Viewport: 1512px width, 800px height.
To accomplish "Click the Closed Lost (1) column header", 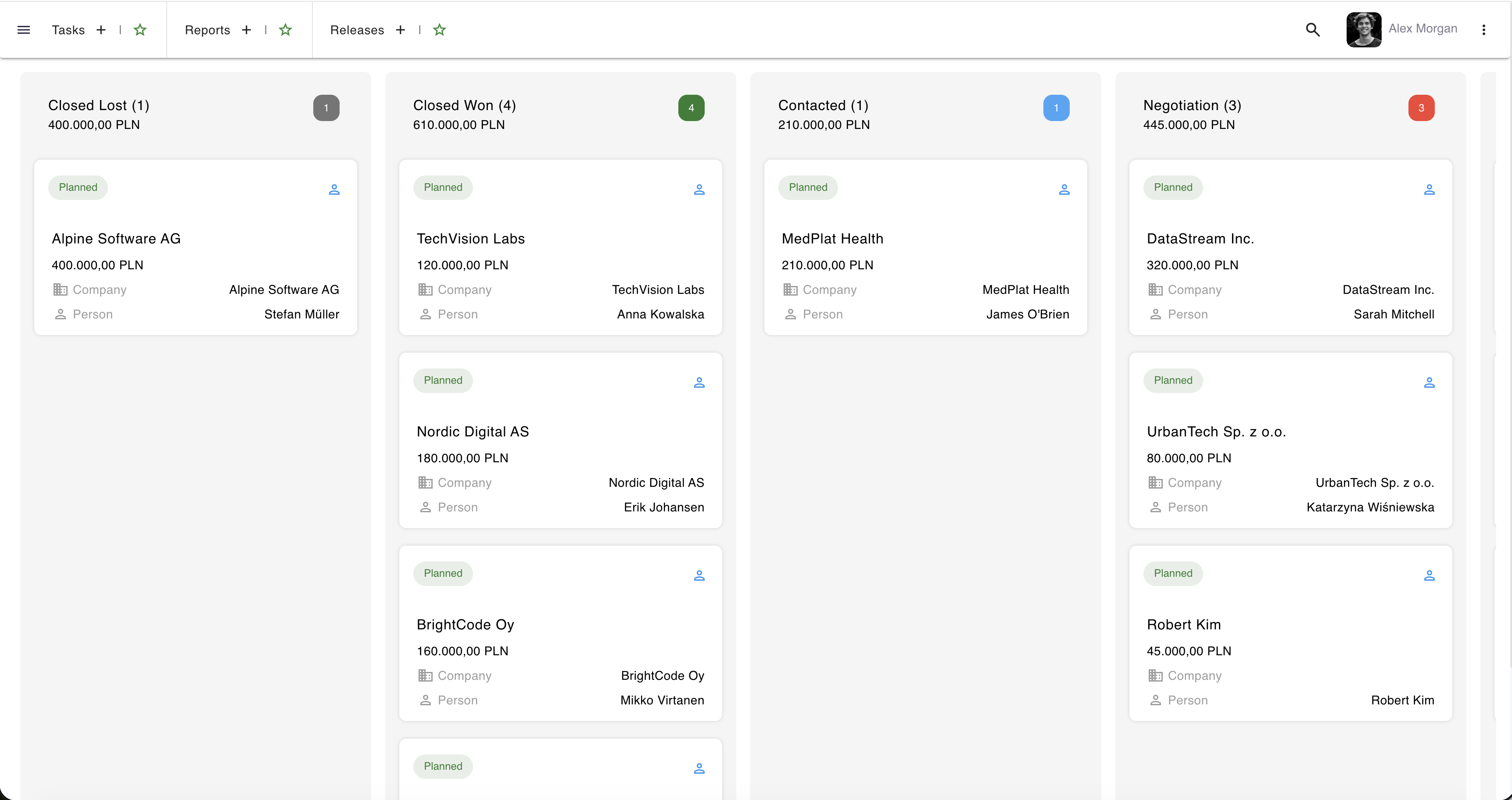I will 99,106.
